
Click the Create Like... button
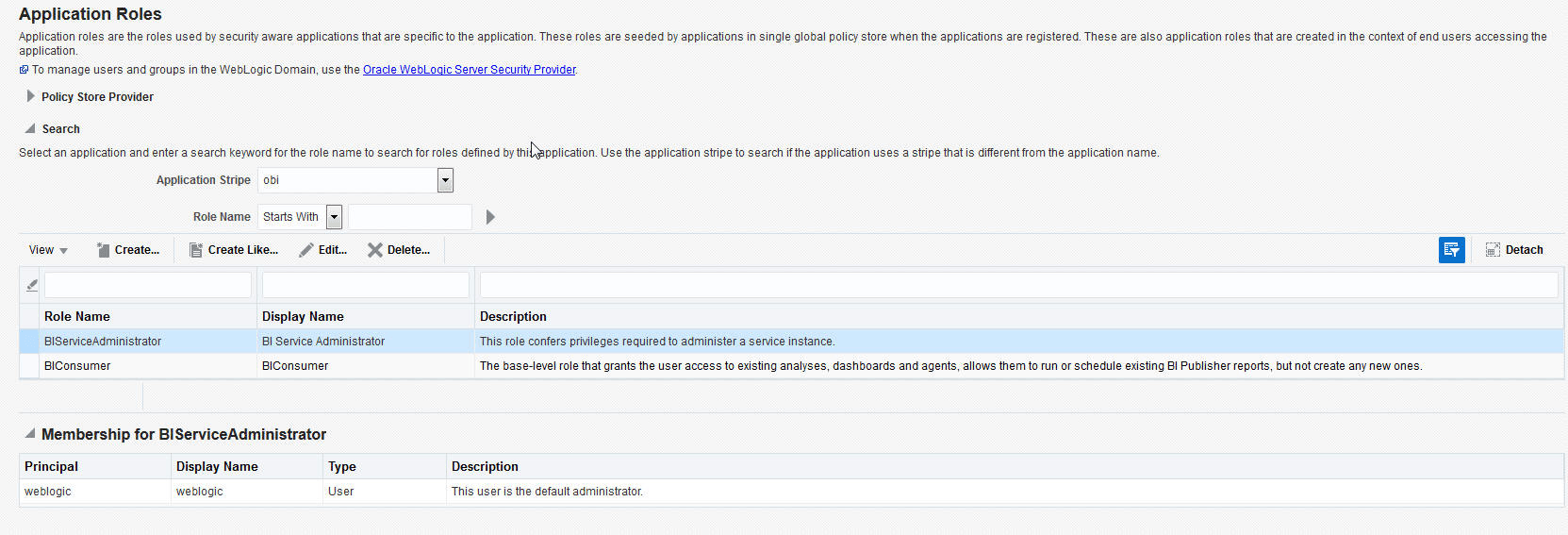pyautogui.click(x=234, y=250)
